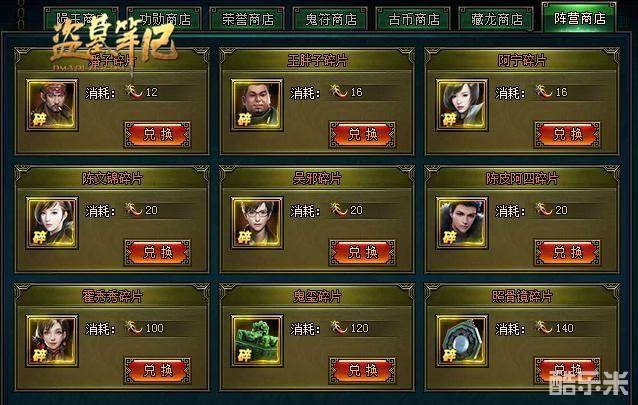
Task: Exchange for 王胖子碎片 with 兑换 button
Action: coord(363,134)
